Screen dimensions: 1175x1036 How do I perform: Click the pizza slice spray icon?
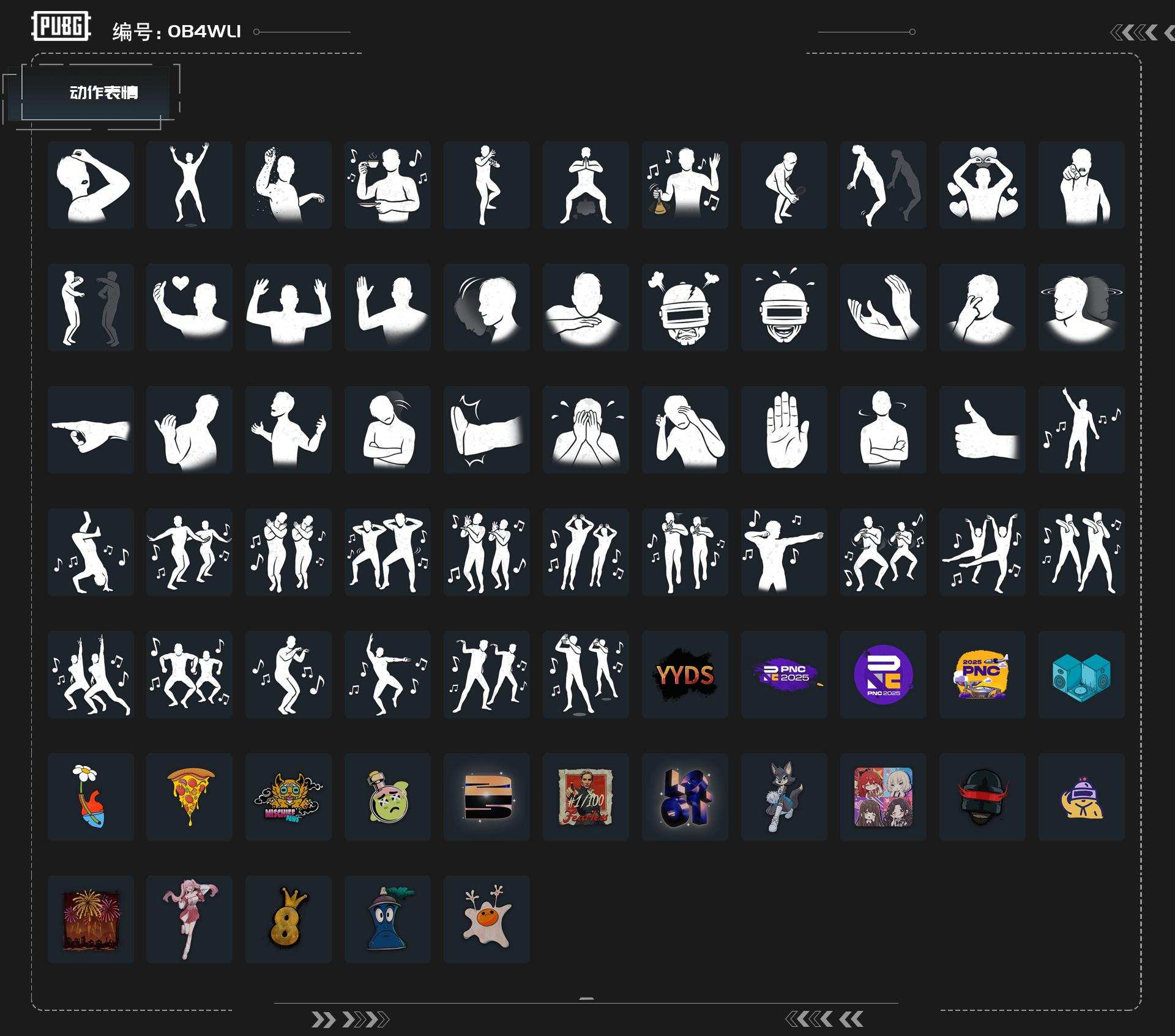(x=189, y=797)
